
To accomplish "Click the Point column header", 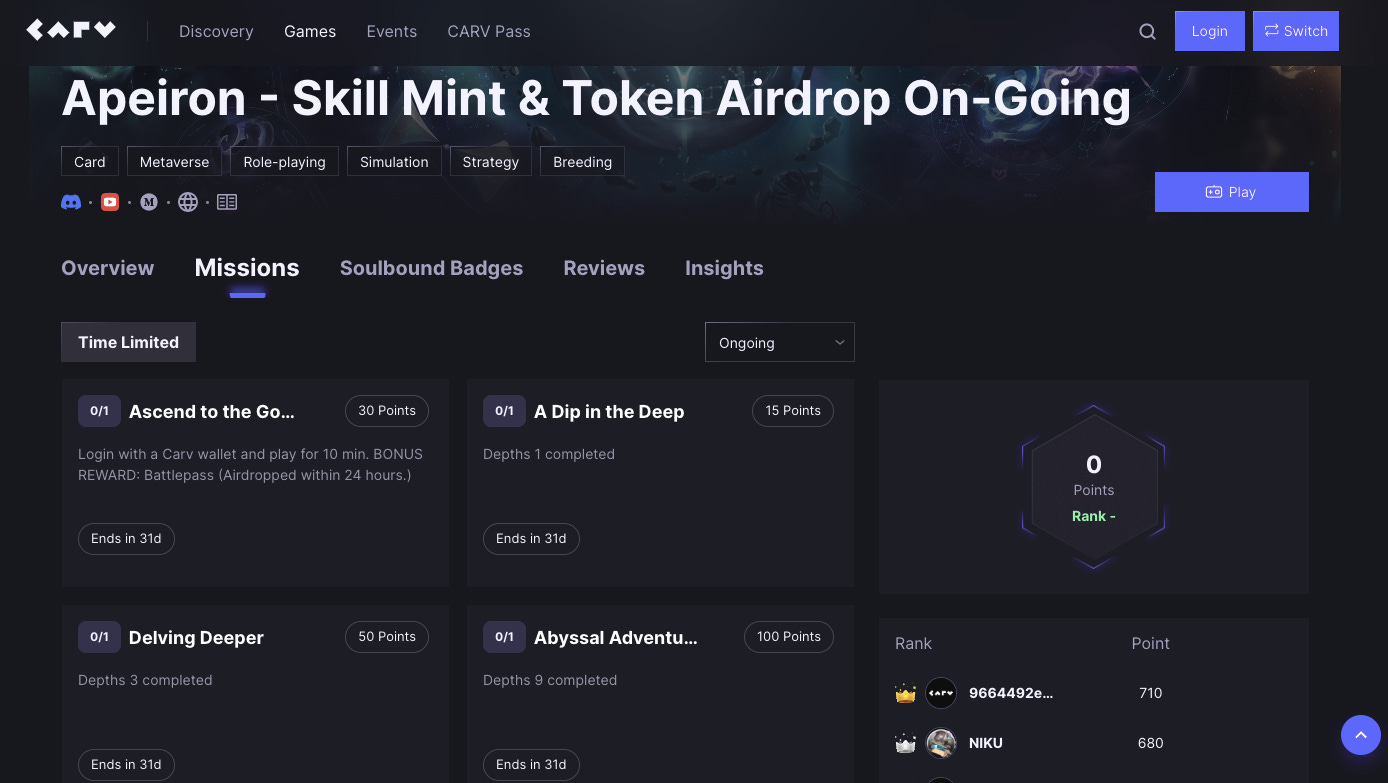I will point(1150,643).
